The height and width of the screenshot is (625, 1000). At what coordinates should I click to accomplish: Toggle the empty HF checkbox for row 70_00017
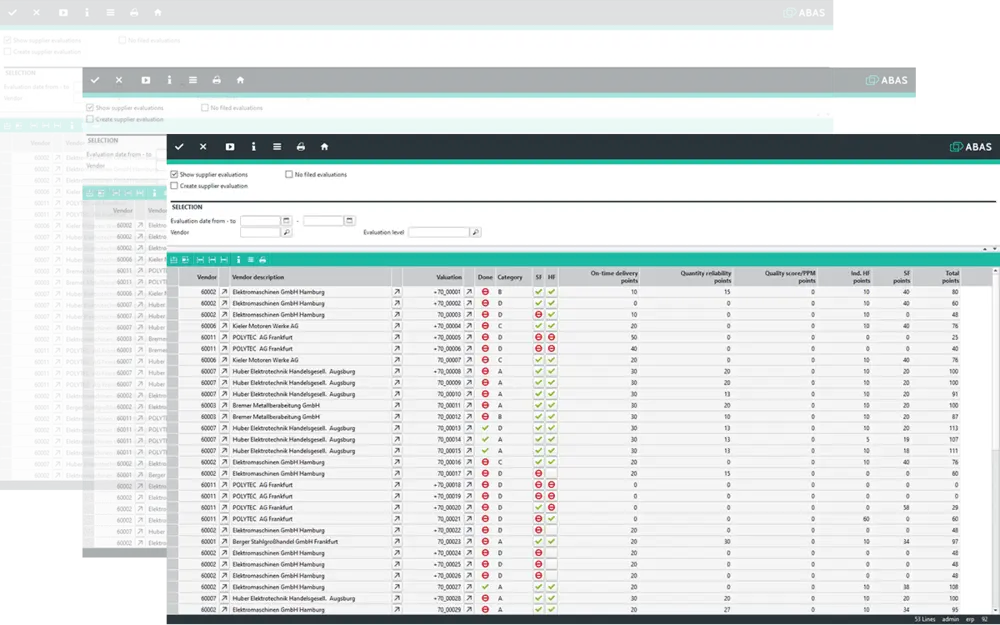[551, 474]
